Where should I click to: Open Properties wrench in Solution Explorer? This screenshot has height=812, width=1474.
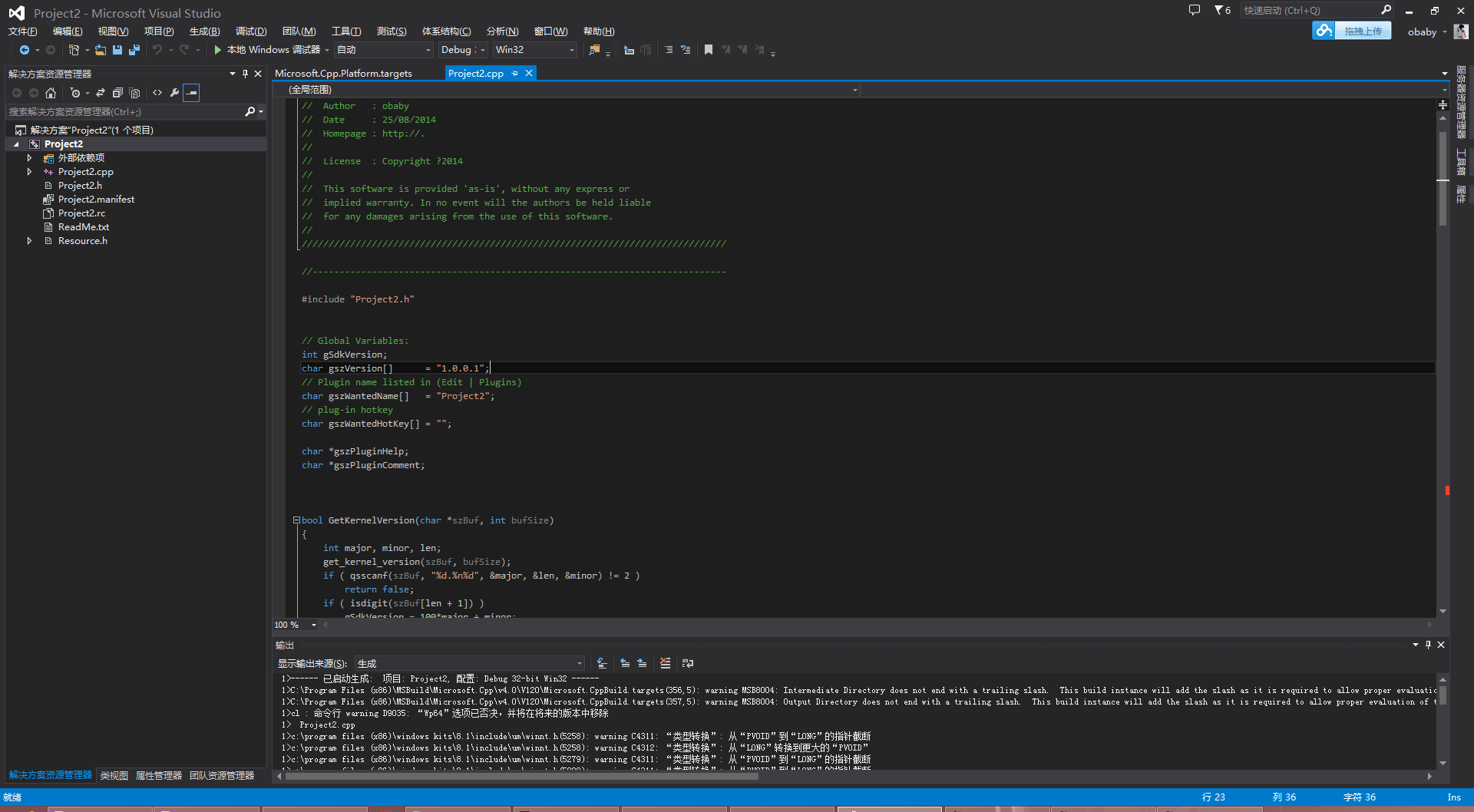[174, 93]
